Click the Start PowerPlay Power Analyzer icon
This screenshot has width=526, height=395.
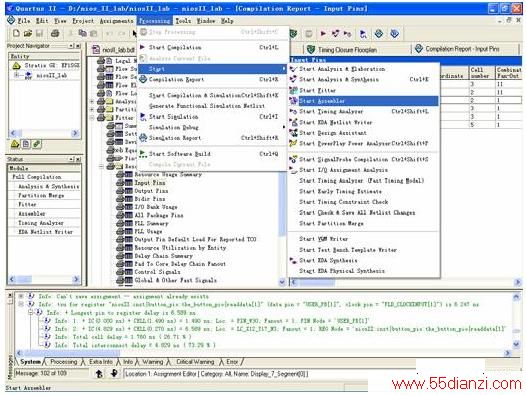pos(294,143)
